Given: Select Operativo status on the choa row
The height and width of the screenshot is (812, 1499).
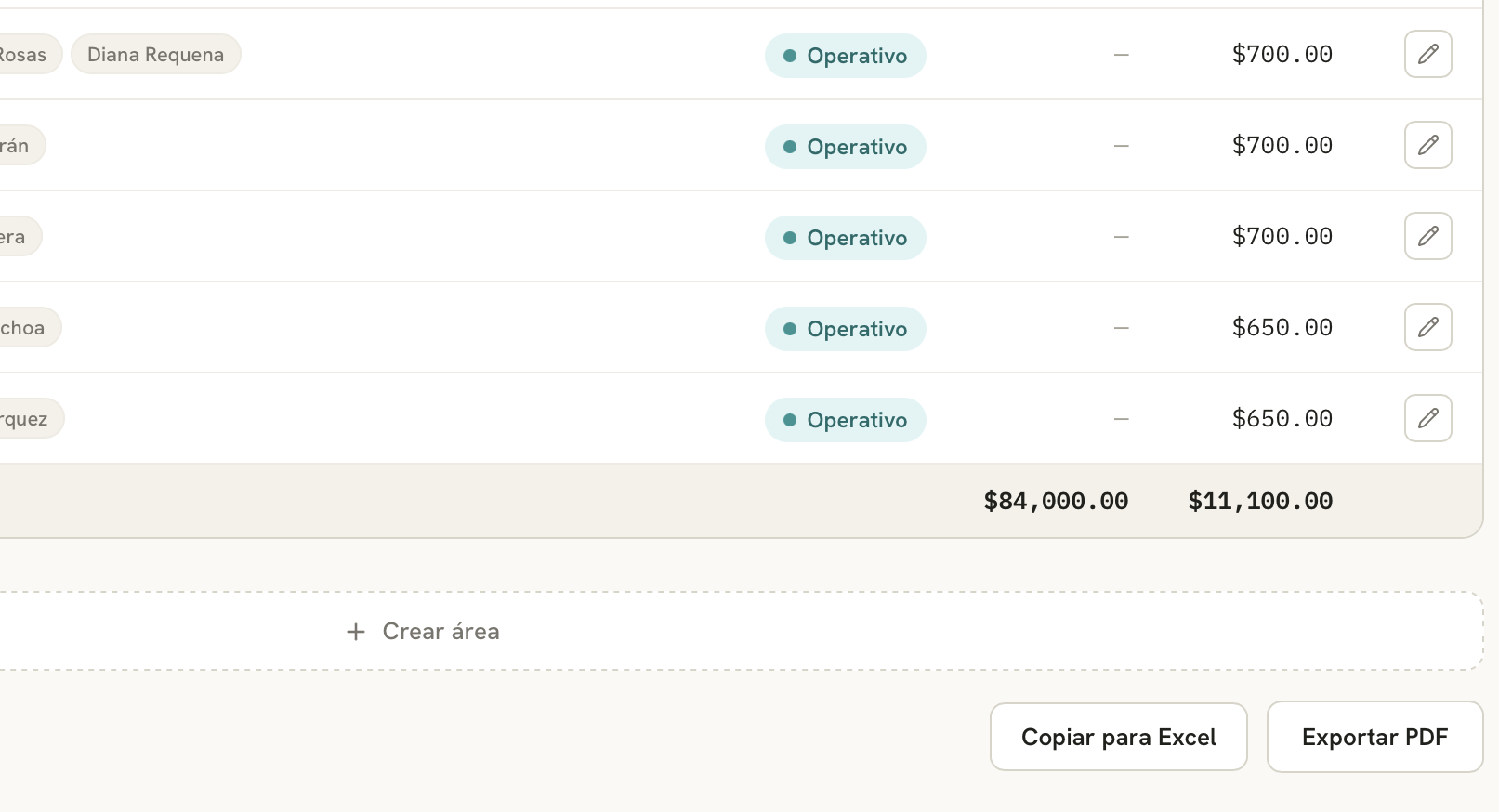Looking at the screenshot, I should point(845,329).
